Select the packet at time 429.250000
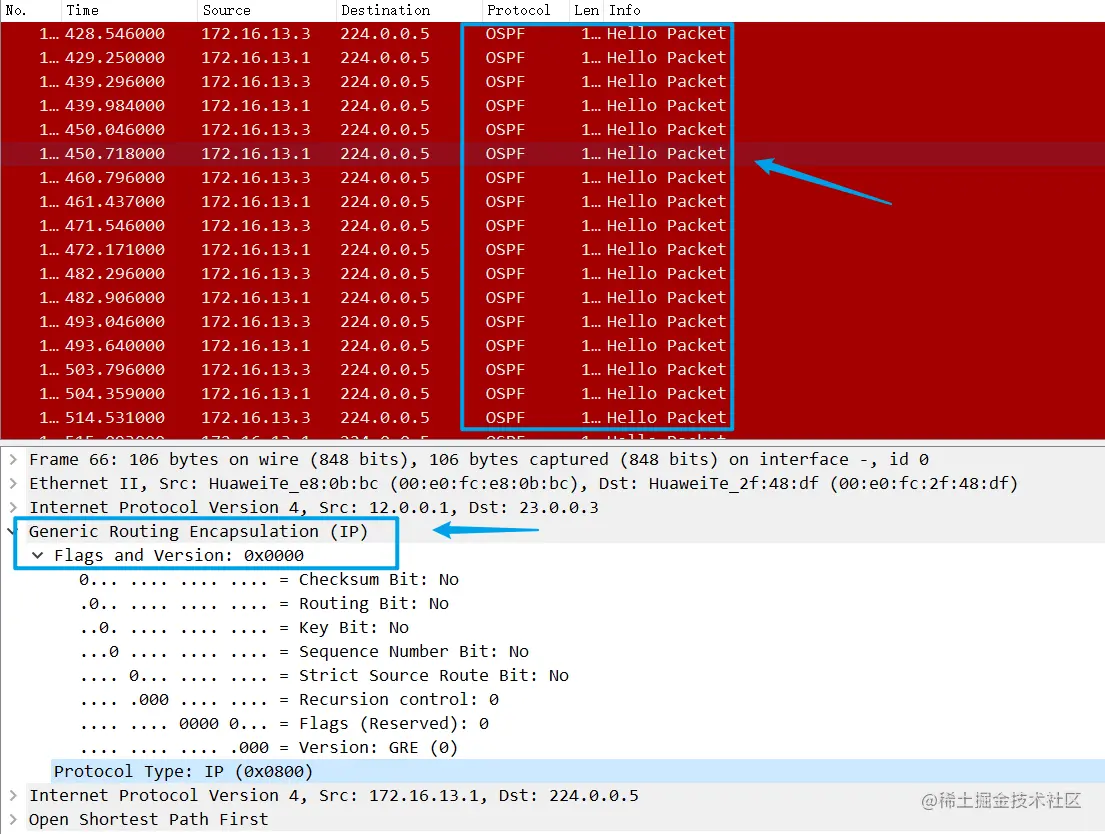 pyautogui.click(x=552, y=58)
